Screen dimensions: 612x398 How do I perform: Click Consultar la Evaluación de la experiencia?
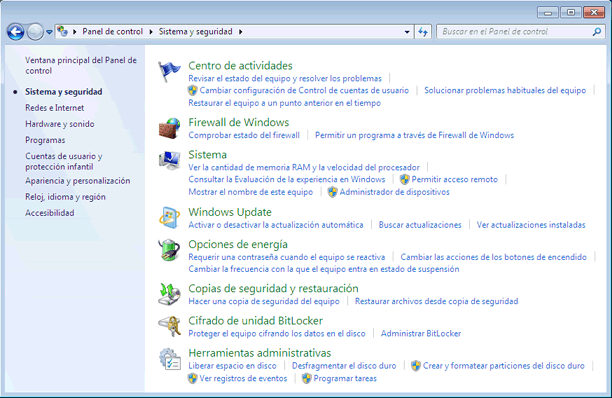[286, 179]
